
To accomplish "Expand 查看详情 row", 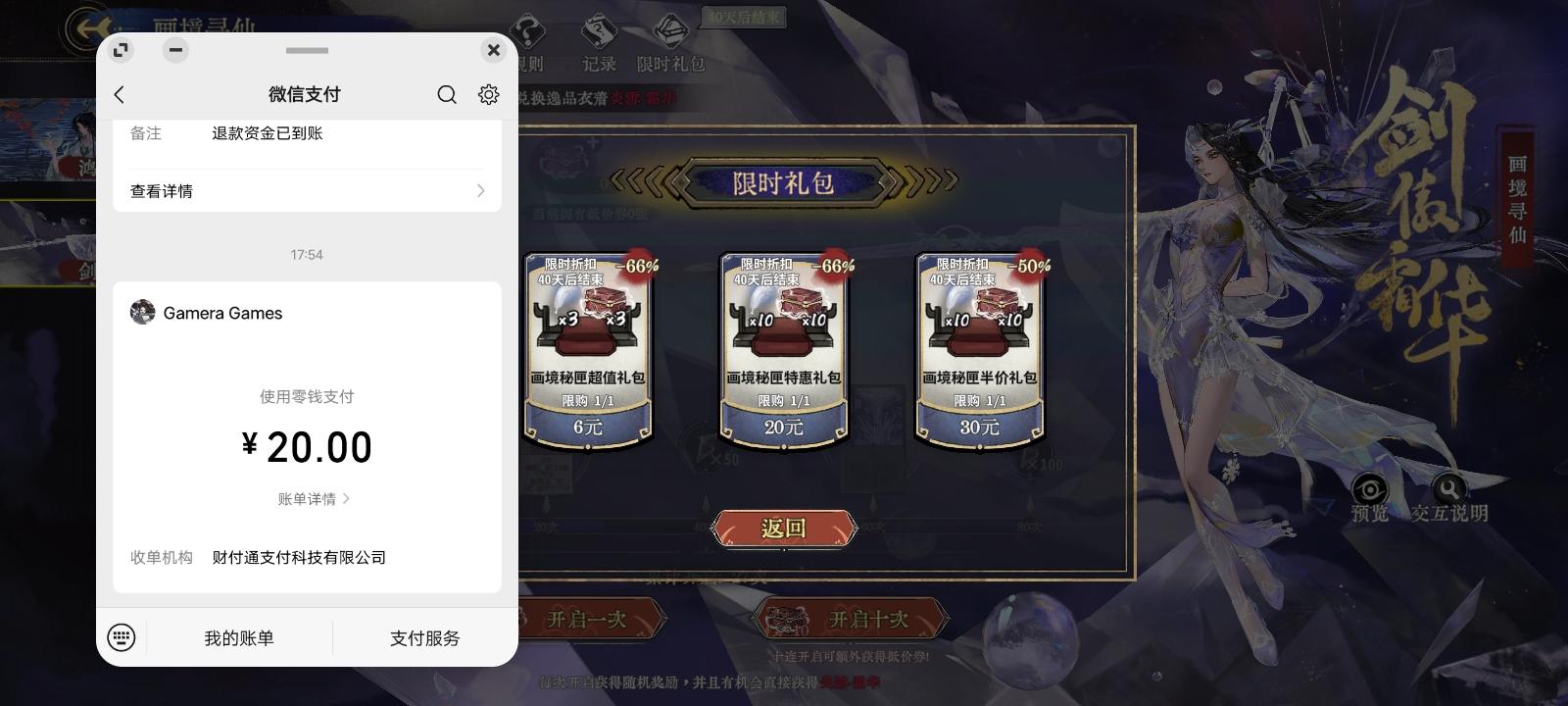I will pyautogui.click(x=307, y=190).
